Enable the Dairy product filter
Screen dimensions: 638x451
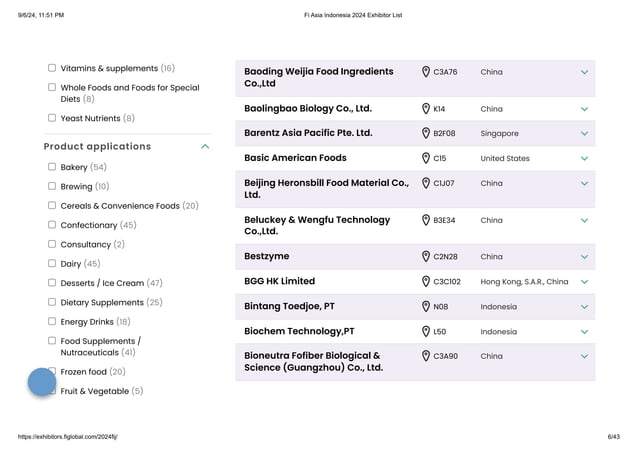click(52, 264)
